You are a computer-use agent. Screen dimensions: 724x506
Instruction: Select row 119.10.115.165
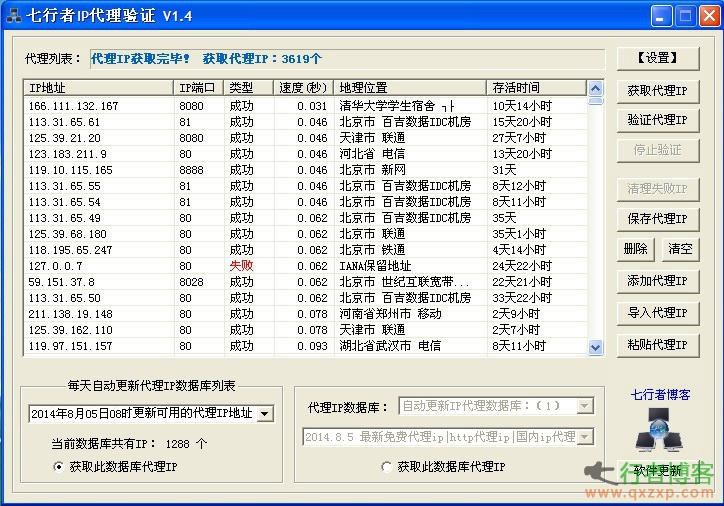click(x=305, y=170)
